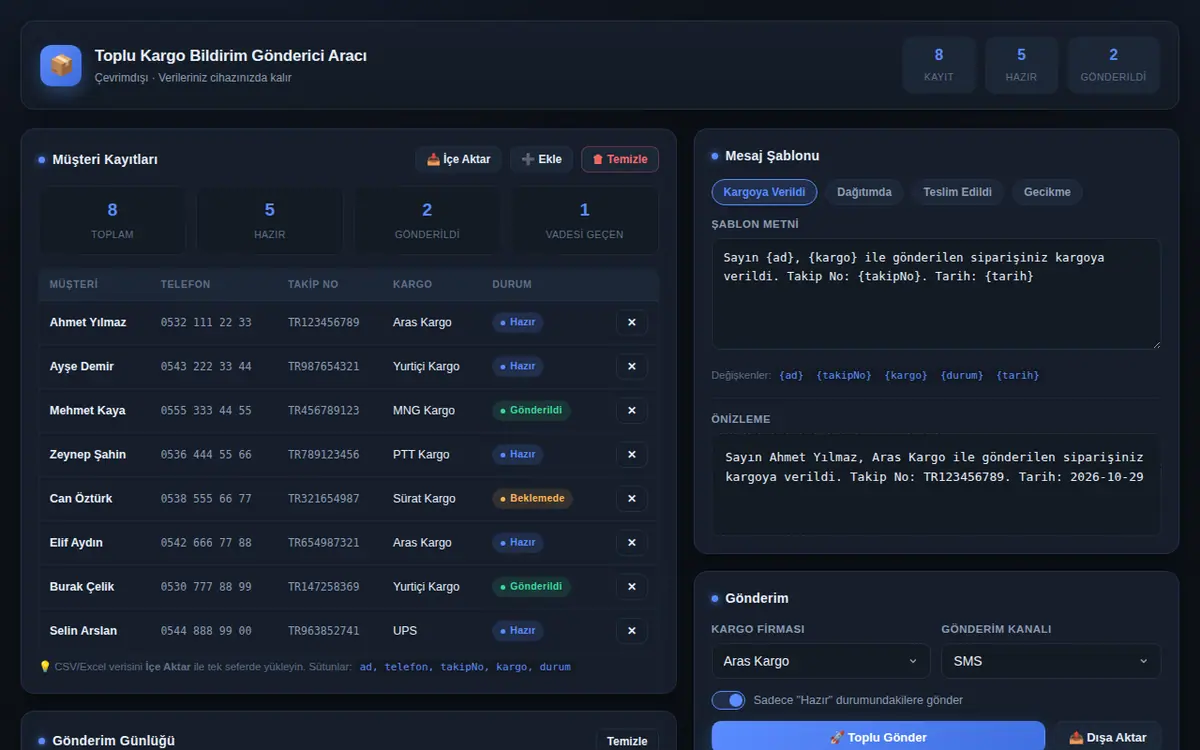Click the package box app logo icon

61,65
